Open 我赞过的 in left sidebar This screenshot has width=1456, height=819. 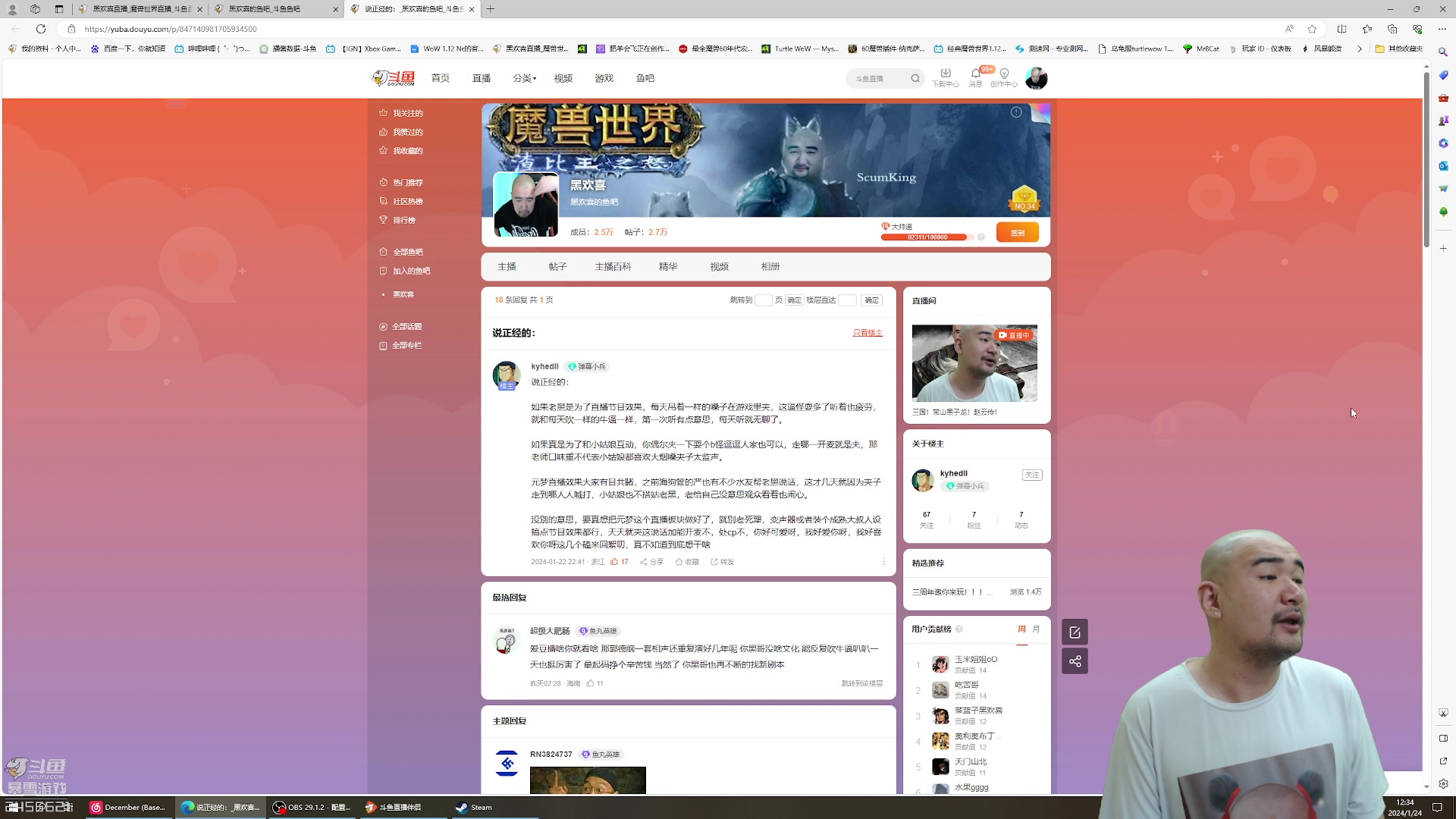tap(401, 132)
